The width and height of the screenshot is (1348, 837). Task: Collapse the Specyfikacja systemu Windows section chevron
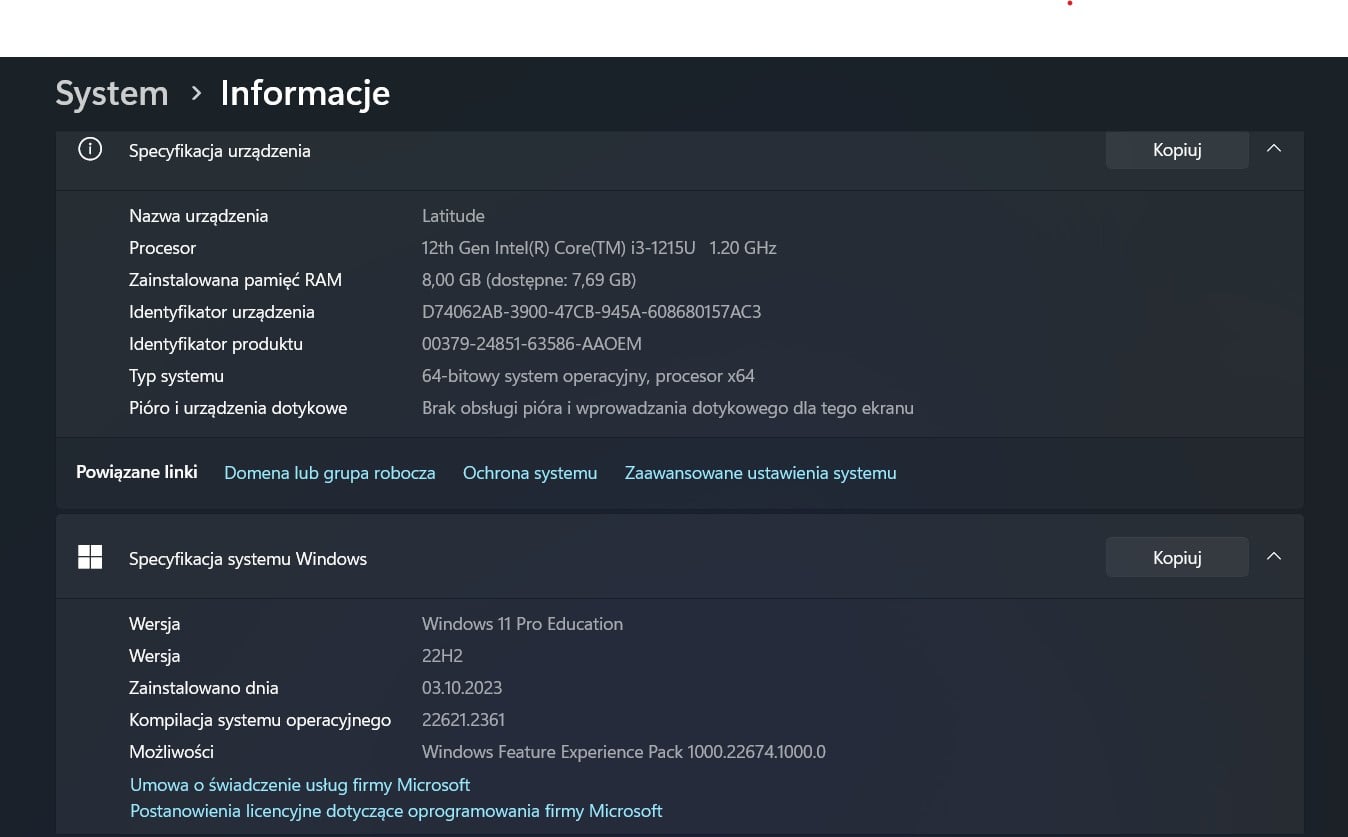[1274, 556]
